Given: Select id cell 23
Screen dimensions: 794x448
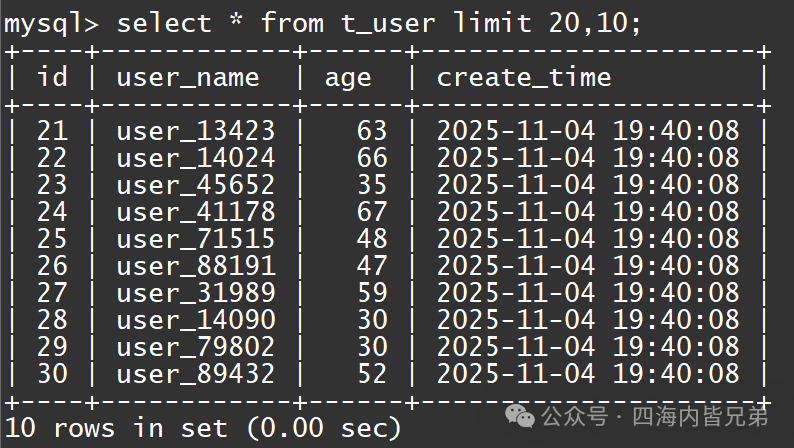Looking at the screenshot, I should [52, 185].
